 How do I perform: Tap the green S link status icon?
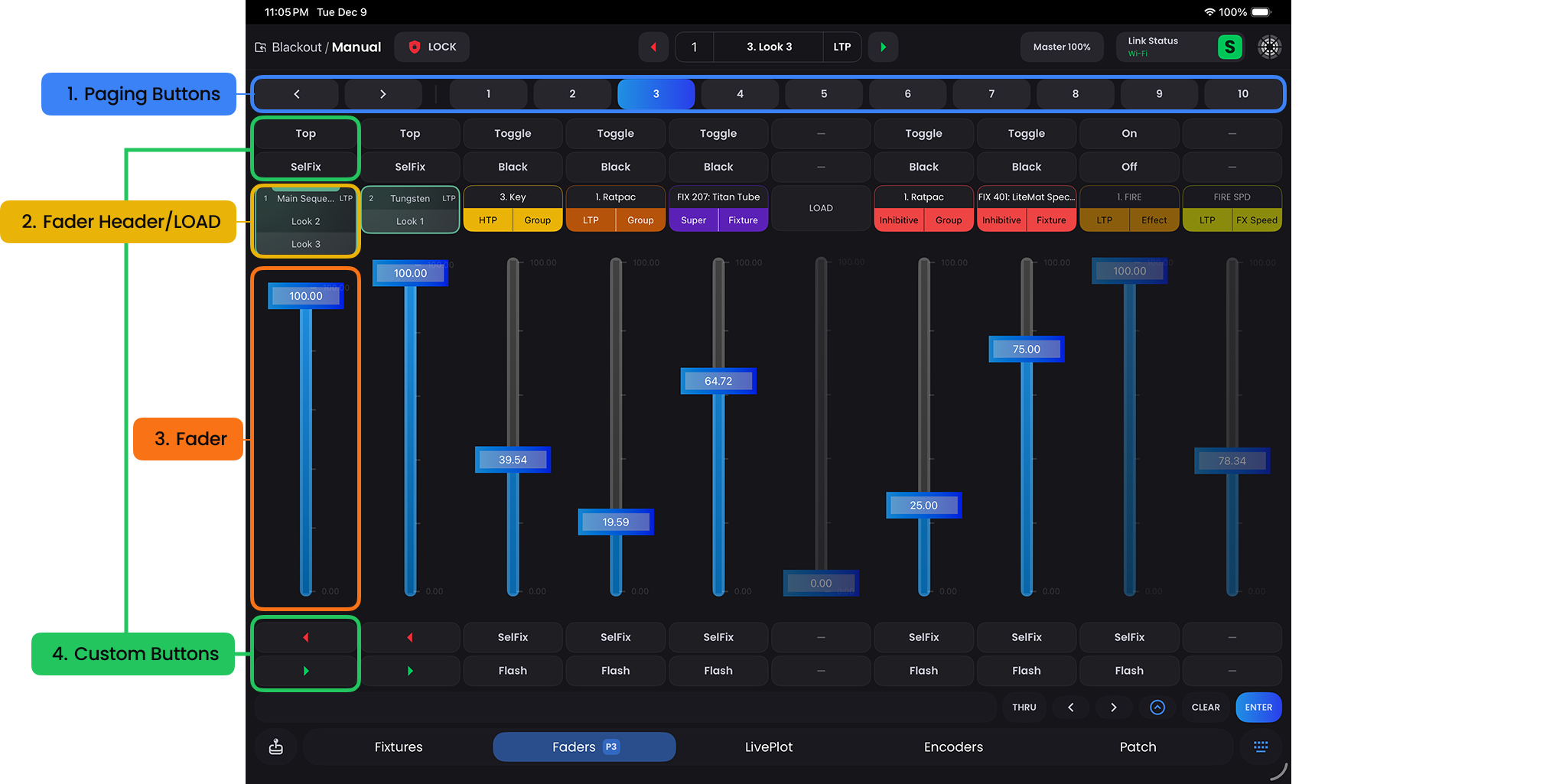coord(1229,47)
